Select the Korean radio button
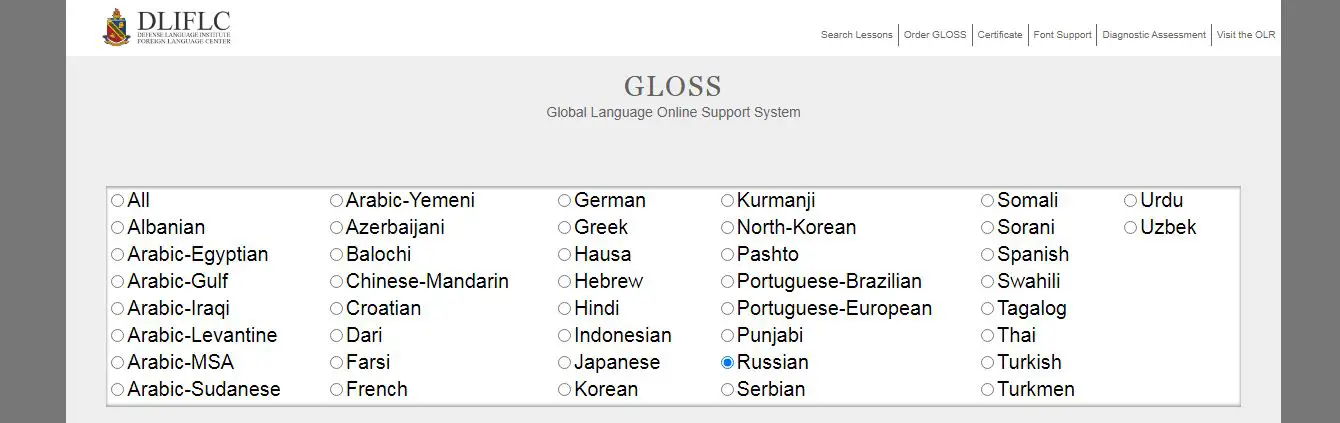The height and width of the screenshot is (423, 1340). click(x=565, y=390)
